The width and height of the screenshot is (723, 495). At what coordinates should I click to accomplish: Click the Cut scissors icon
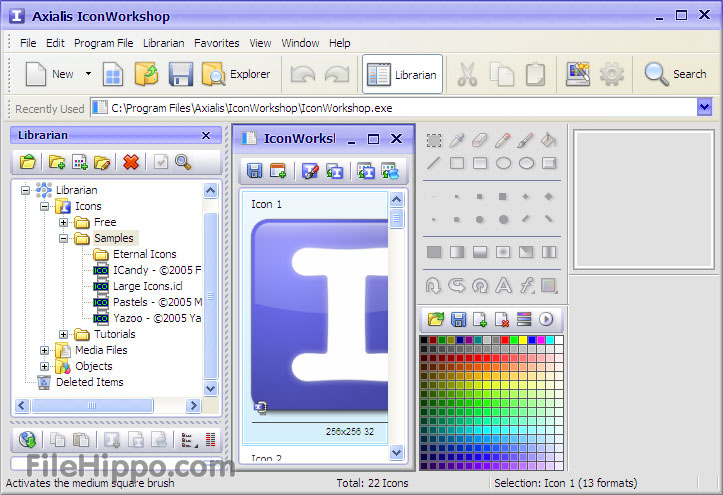[467, 74]
